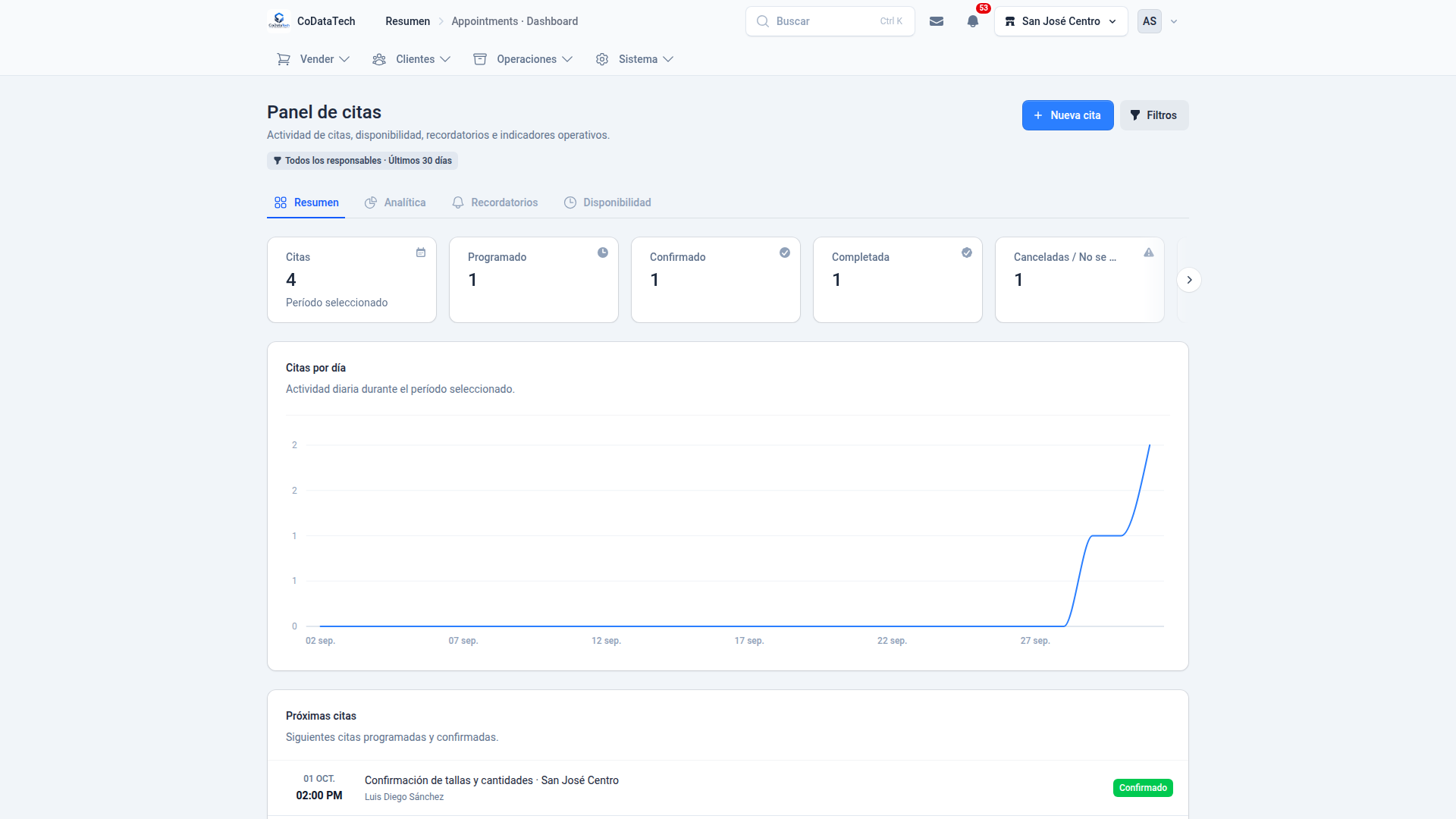Click warning icon on Canceladas card
The image size is (1456, 819).
point(1149,253)
